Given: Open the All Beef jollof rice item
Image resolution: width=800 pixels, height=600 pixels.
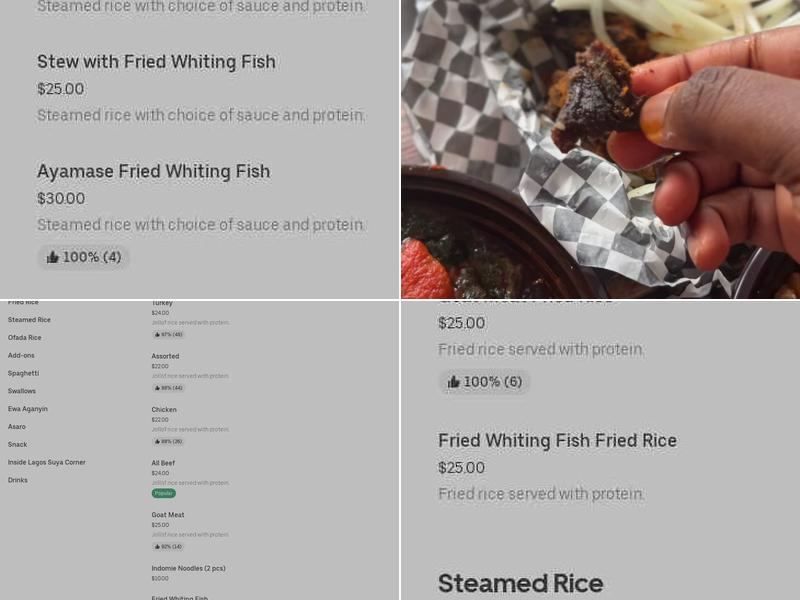Looking at the screenshot, I should (163, 463).
